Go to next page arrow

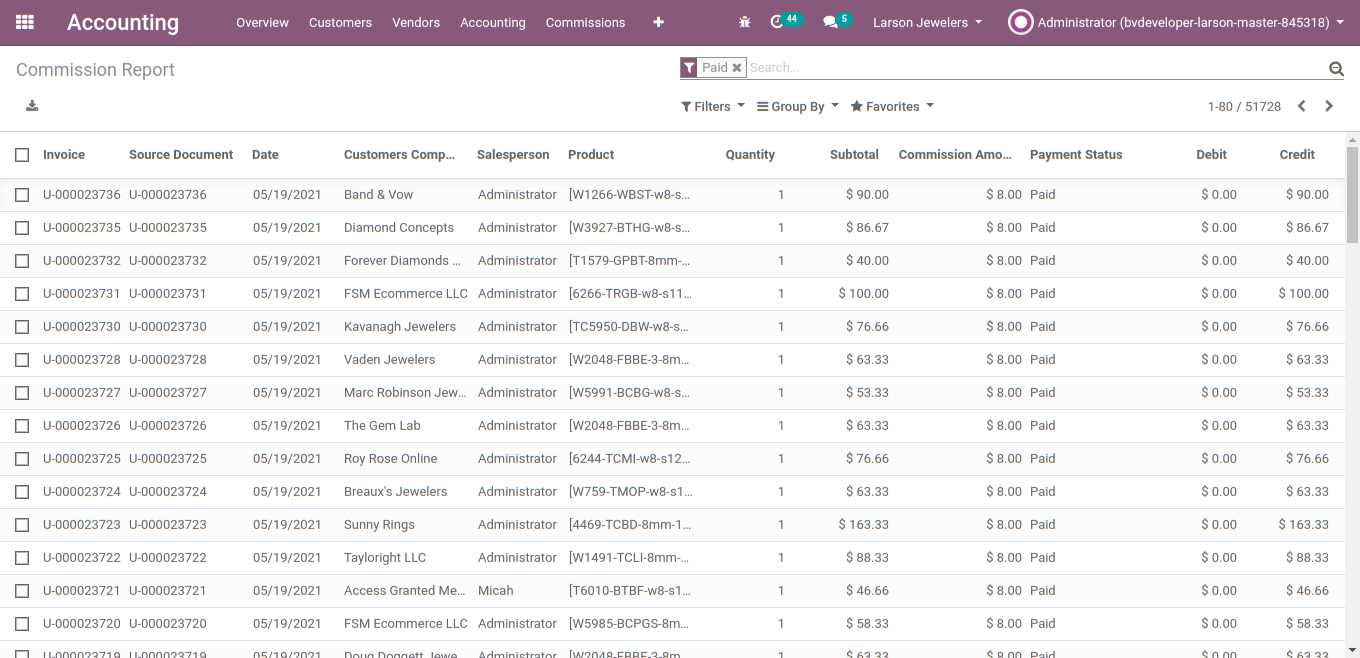pos(1329,106)
